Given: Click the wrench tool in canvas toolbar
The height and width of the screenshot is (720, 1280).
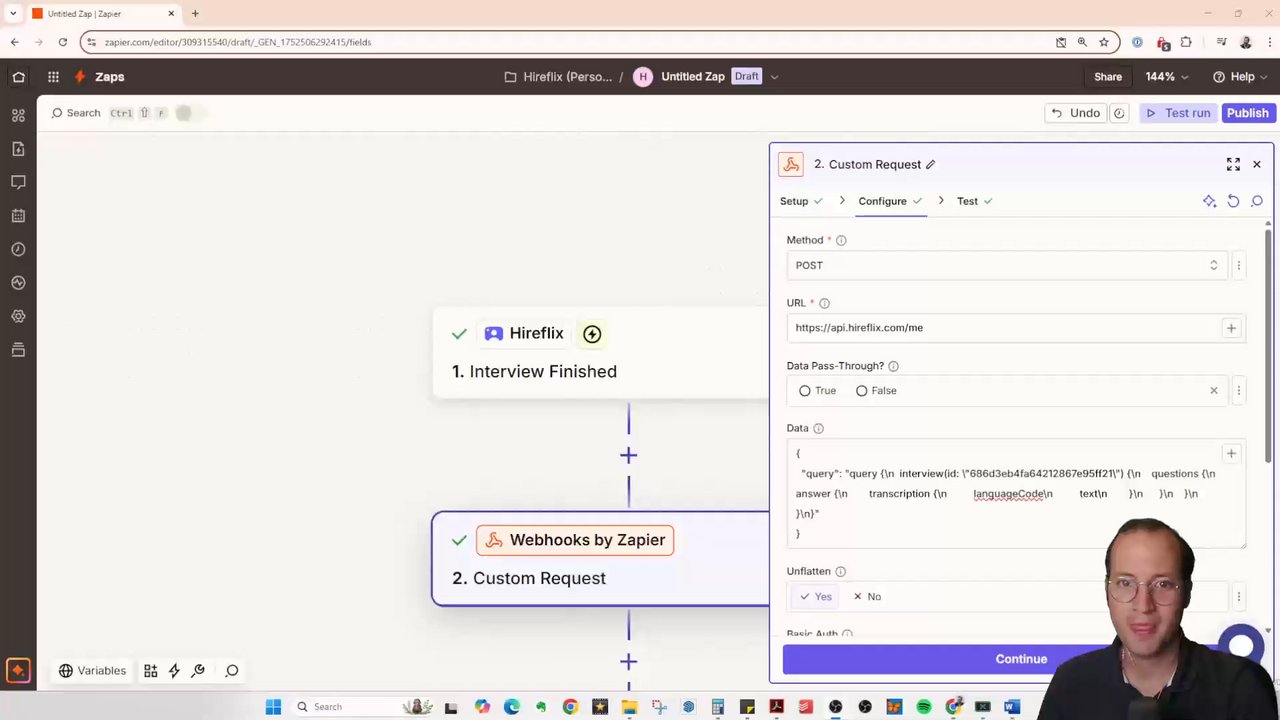Looking at the screenshot, I should pyautogui.click(x=198, y=671).
